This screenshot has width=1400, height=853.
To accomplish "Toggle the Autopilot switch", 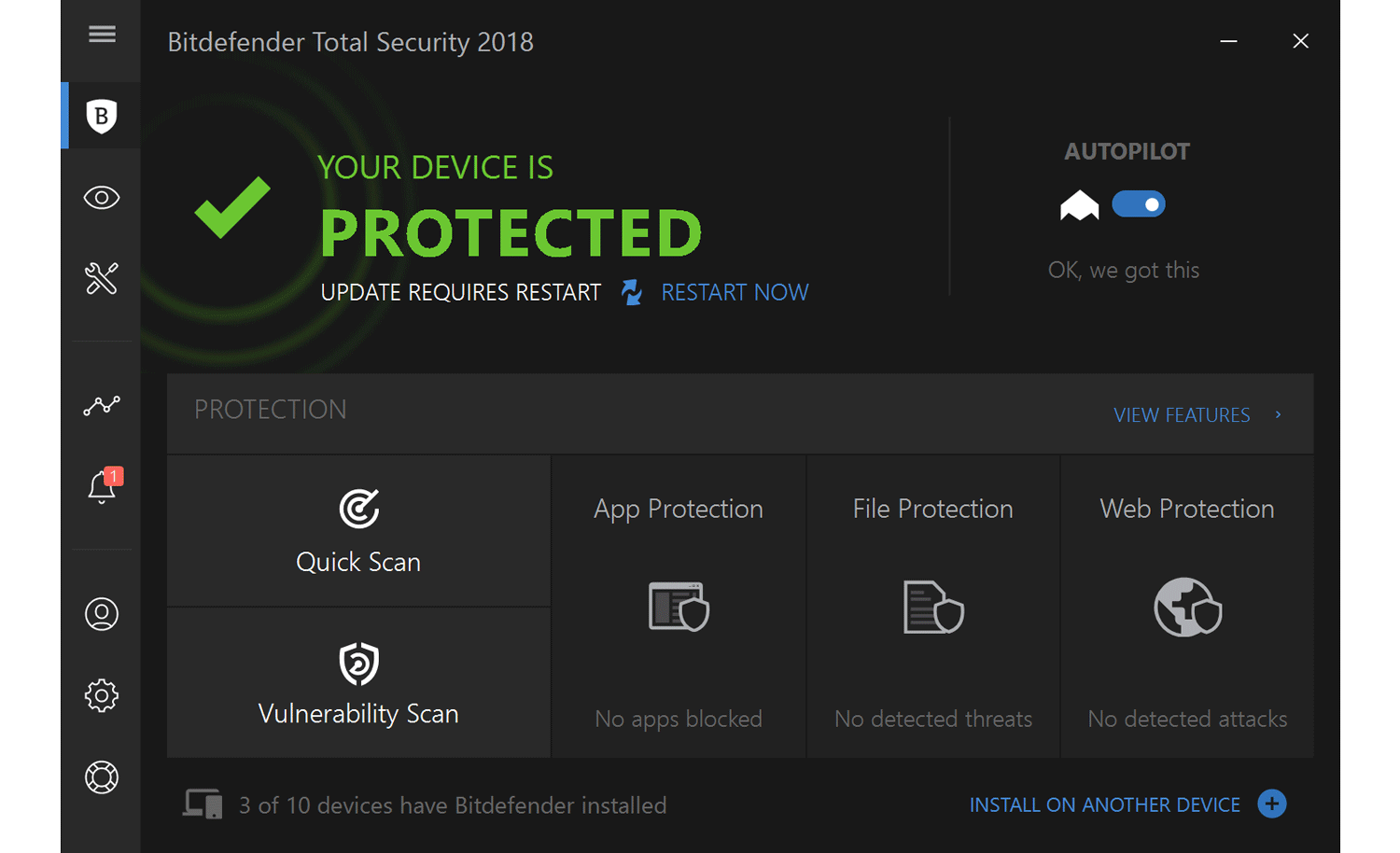I will pos(1139,204).
